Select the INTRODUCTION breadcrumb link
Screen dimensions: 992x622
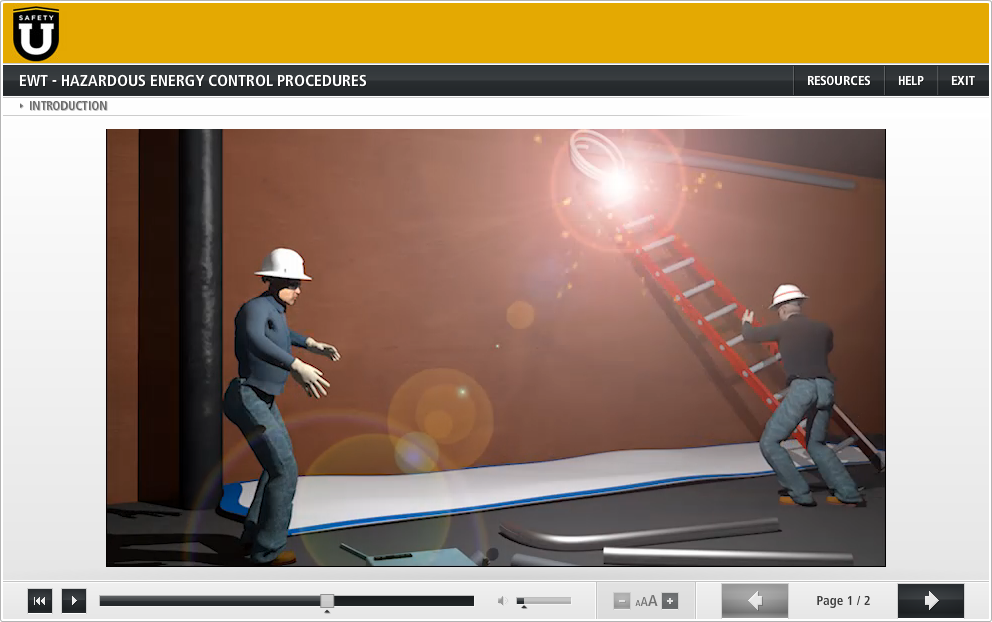coord(68,105)
